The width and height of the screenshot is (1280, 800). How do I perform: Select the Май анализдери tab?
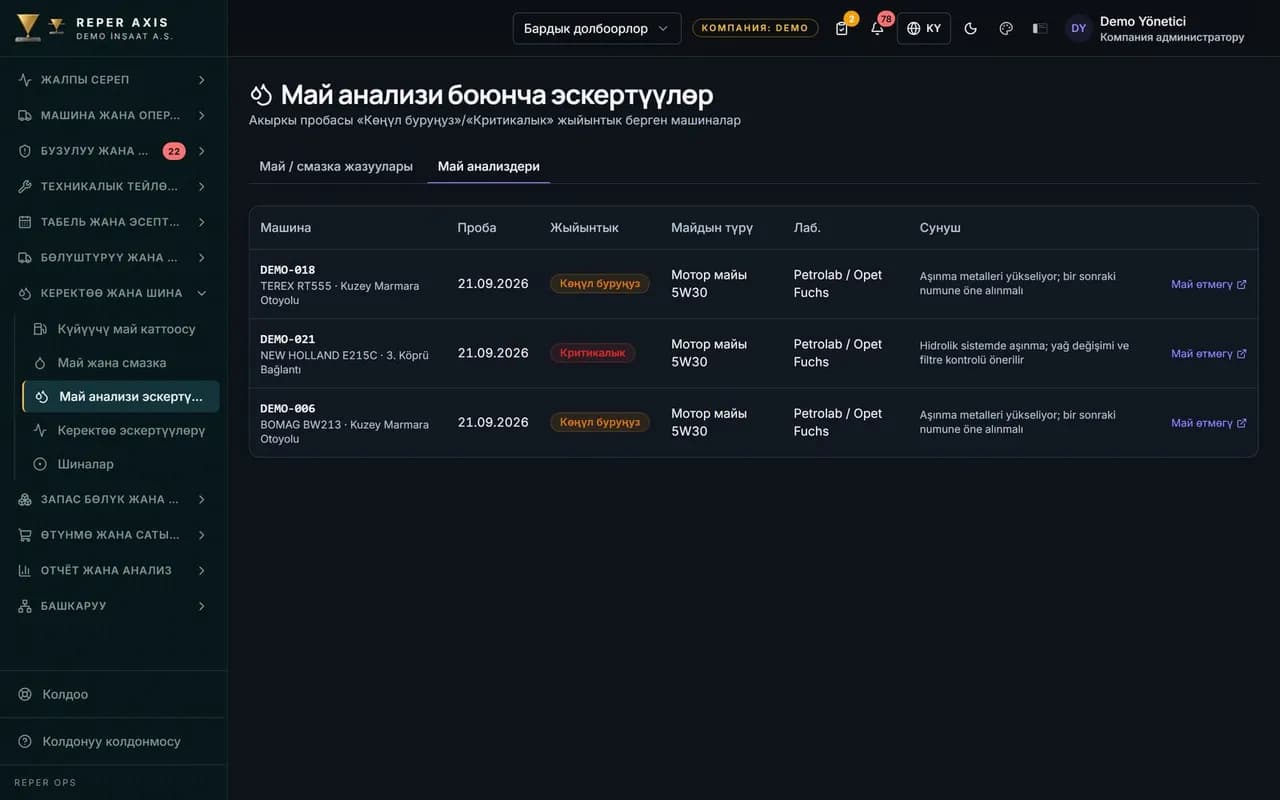(489, 166)
